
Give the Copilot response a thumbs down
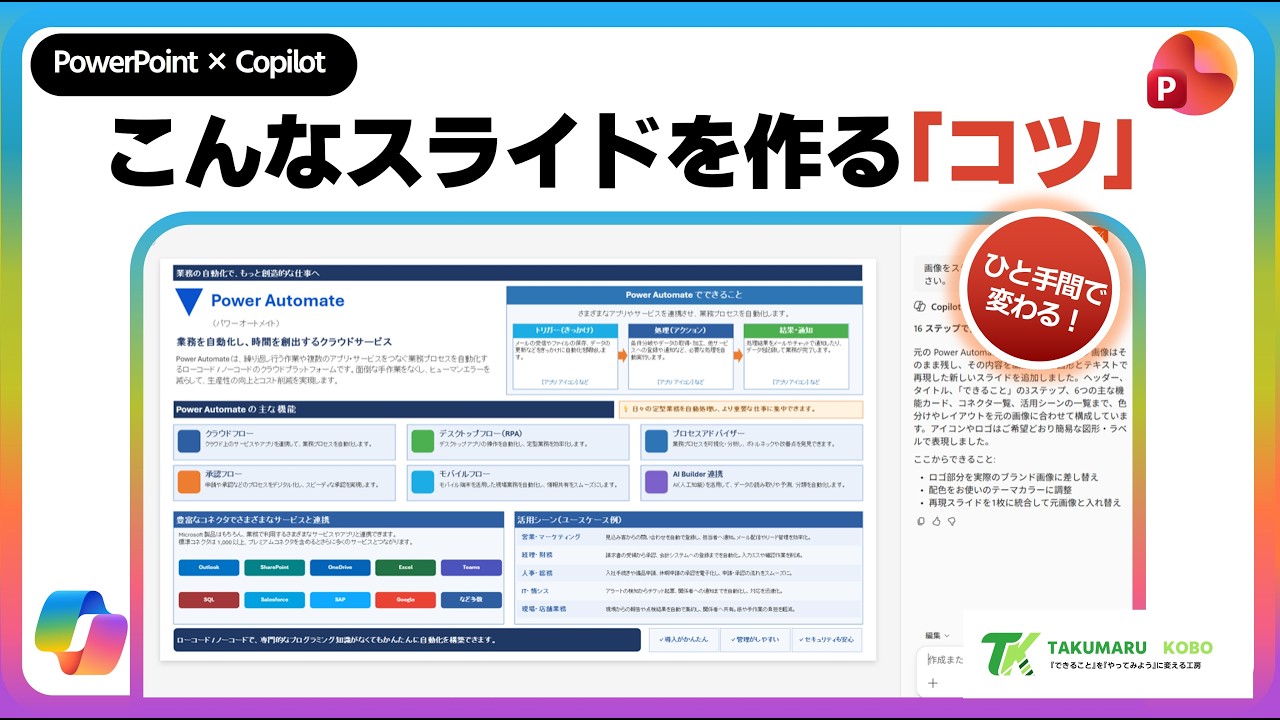coord(951,521)
